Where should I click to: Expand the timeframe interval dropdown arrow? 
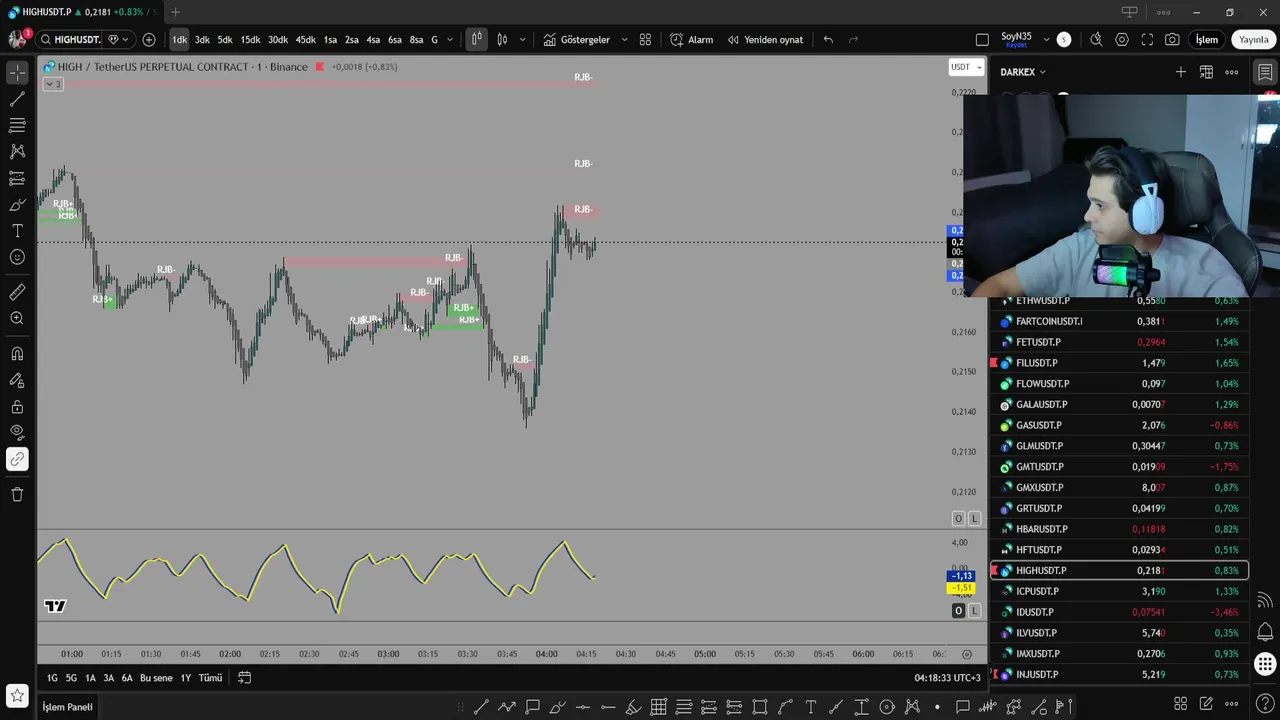450,40
